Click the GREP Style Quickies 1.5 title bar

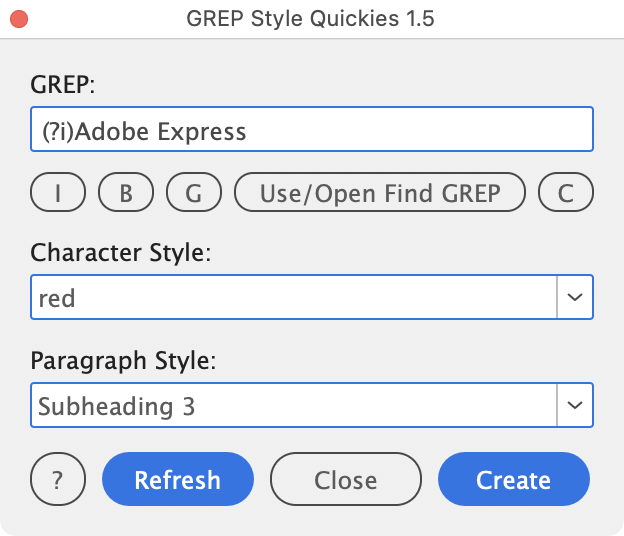pos(311,18)
